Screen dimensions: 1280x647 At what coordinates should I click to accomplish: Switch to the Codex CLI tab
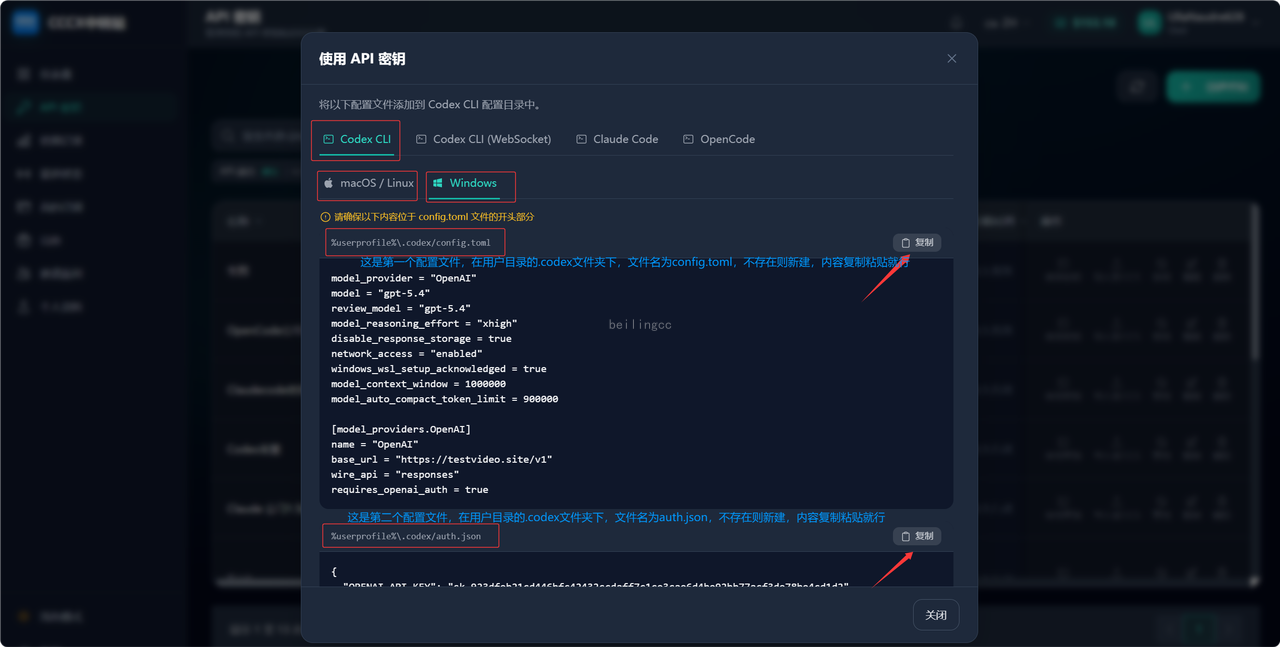[356, 139]
